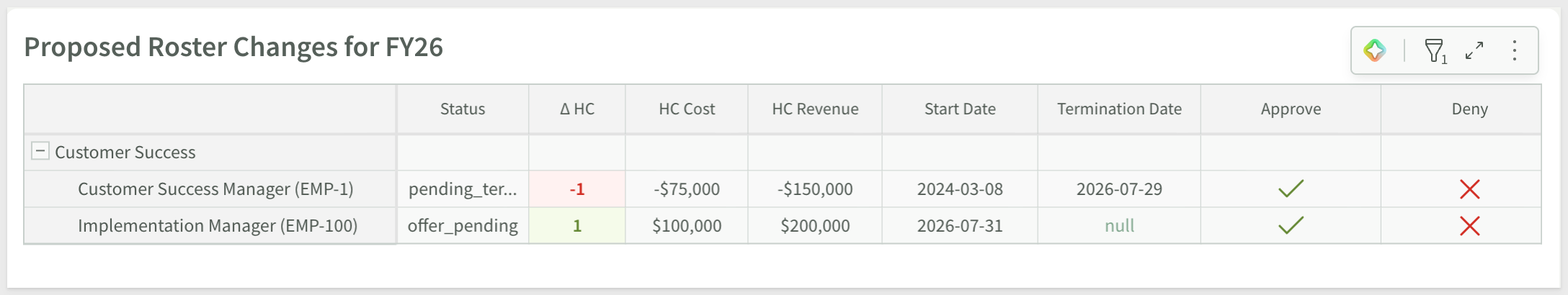The width and height of the screenshot is (1568, 295).
Task: Click the null termination date cell
Action: point(1119,226)
